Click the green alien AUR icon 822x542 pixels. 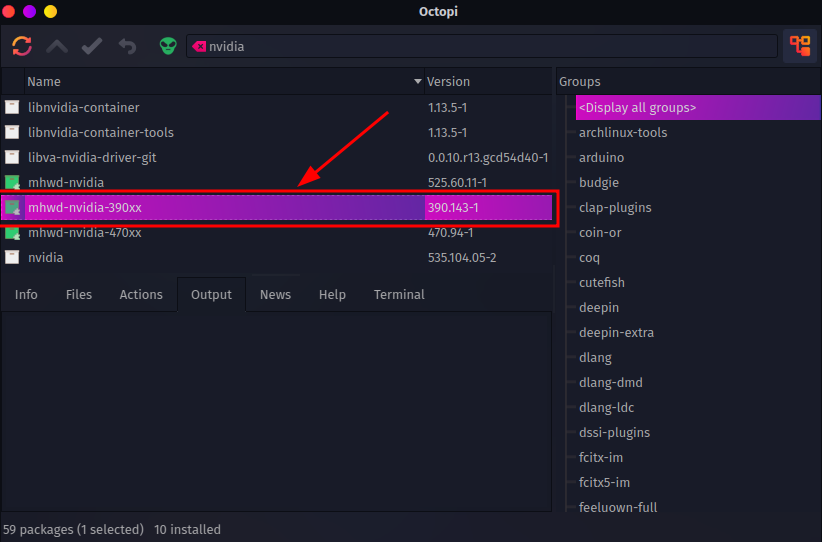pyautogui.click(x=168, y=46)
